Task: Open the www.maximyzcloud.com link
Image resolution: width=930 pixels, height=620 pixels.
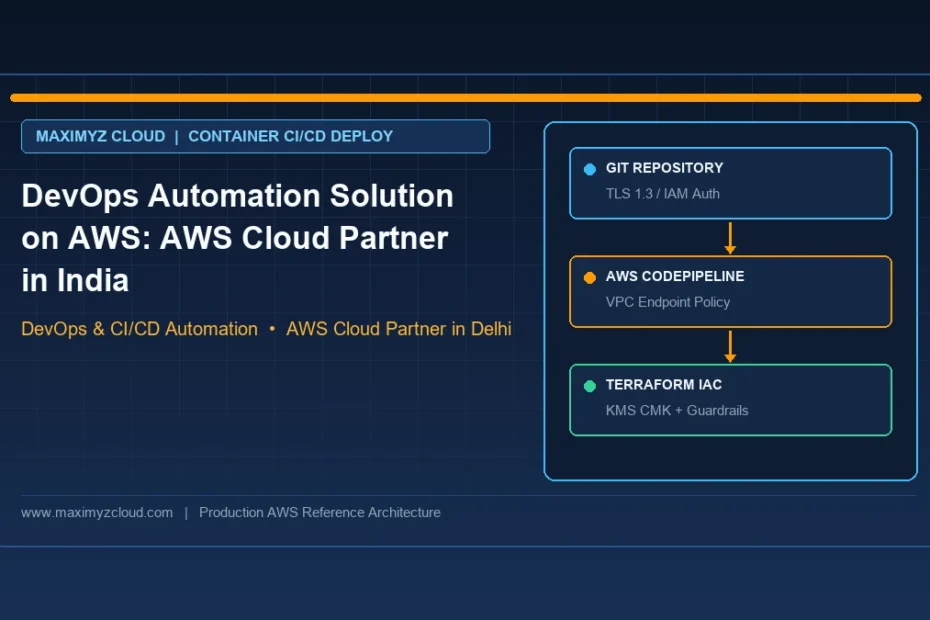Action: click(x=97, y=513)
